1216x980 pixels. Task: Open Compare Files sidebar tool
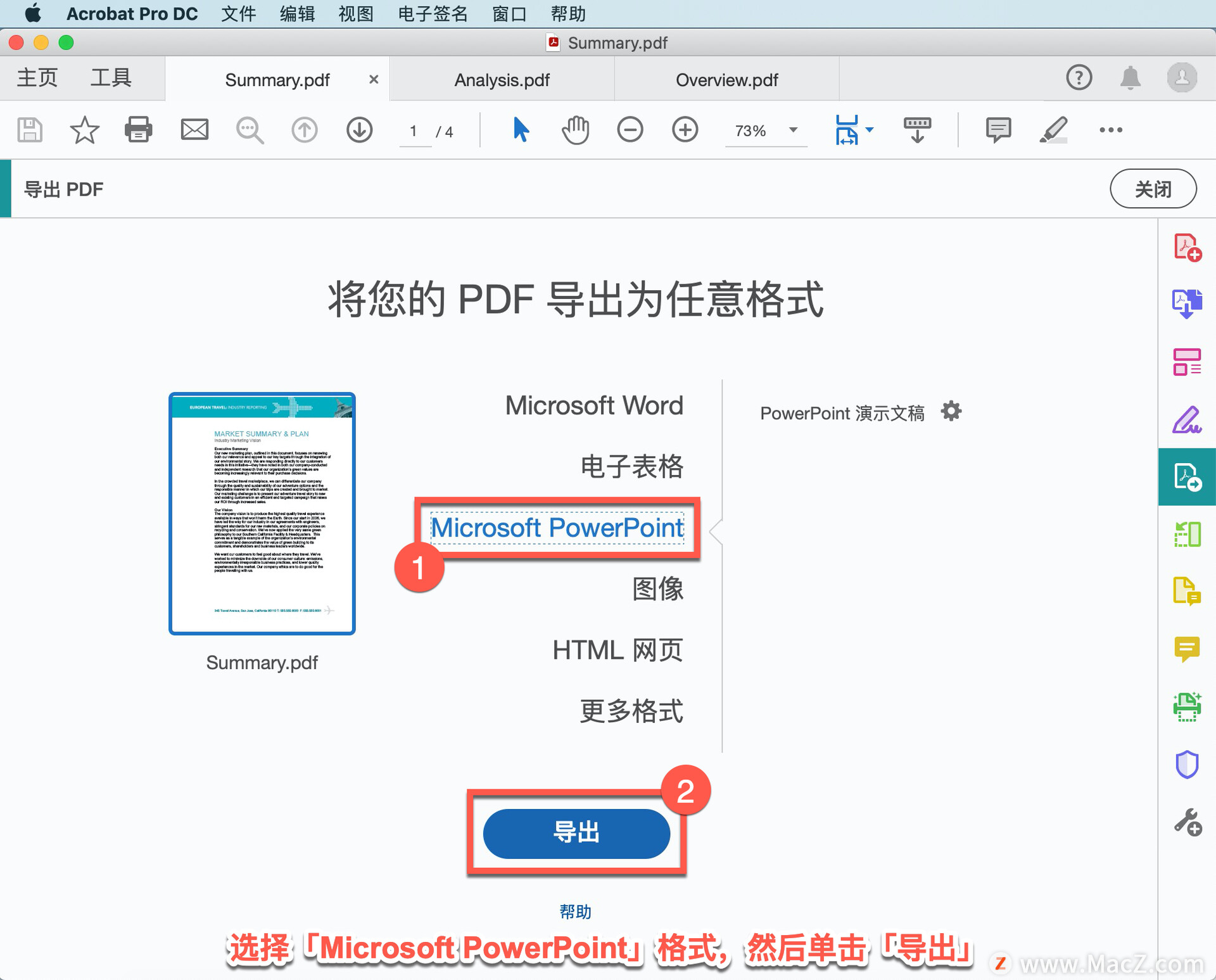(1187, 534)
